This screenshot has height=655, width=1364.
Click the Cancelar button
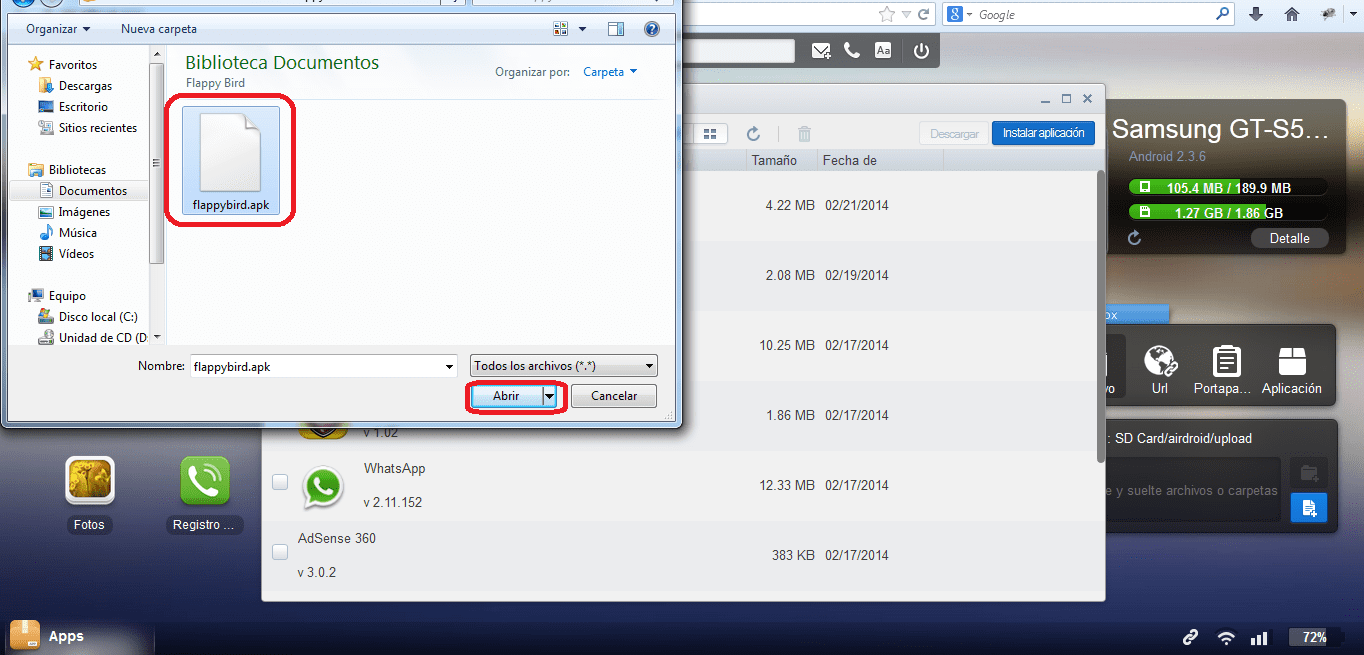(x=614, y=396)
